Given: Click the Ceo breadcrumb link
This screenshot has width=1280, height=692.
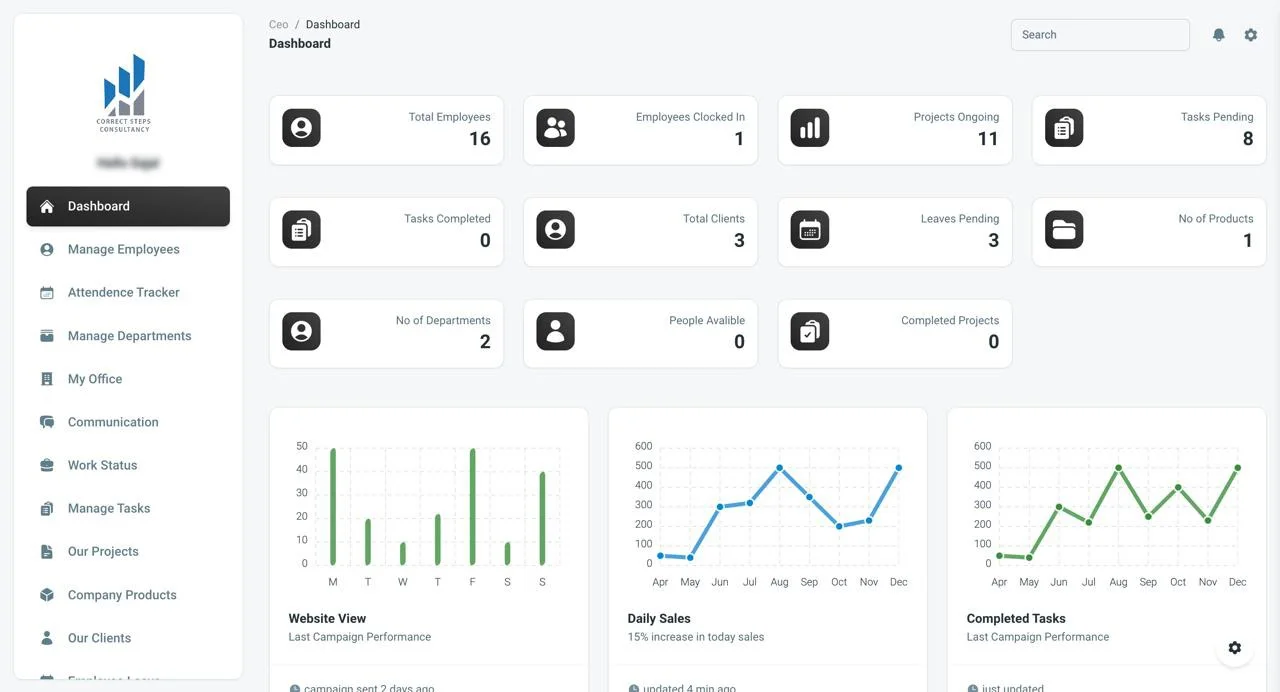Looking at the screenshot, I should pos(278,24).
